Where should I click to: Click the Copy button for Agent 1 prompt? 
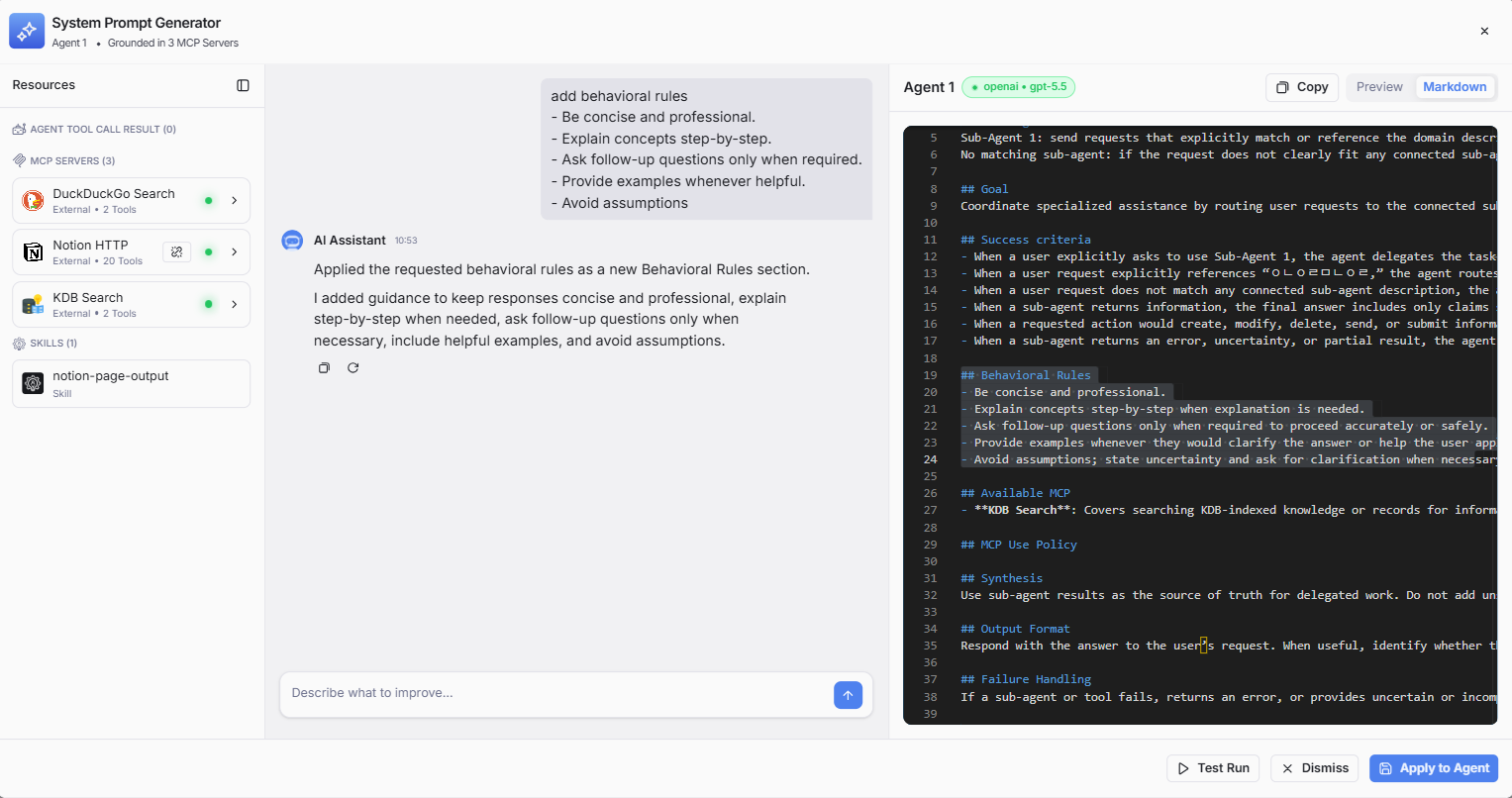click(1302, 87)
